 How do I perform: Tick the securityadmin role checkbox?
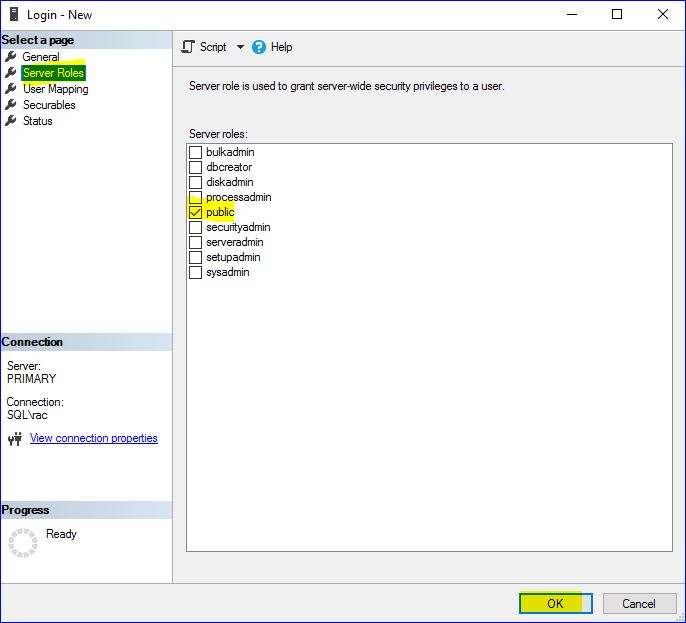pos(196,228)
